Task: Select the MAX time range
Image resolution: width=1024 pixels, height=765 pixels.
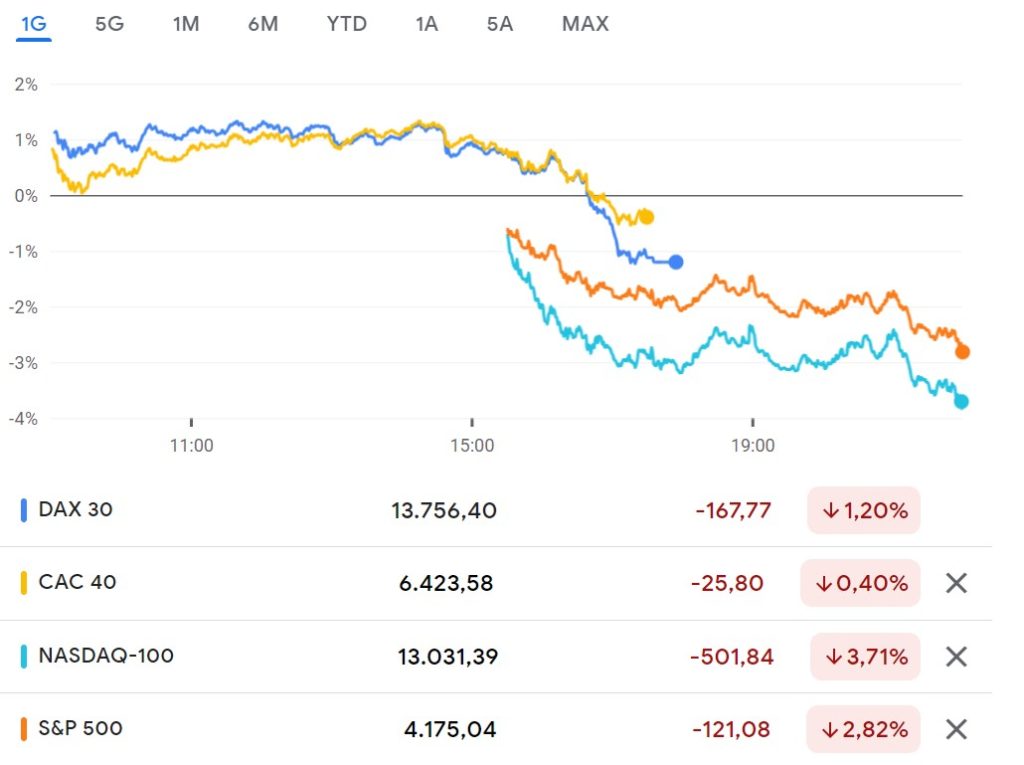Action: click(x=585, y=24)
